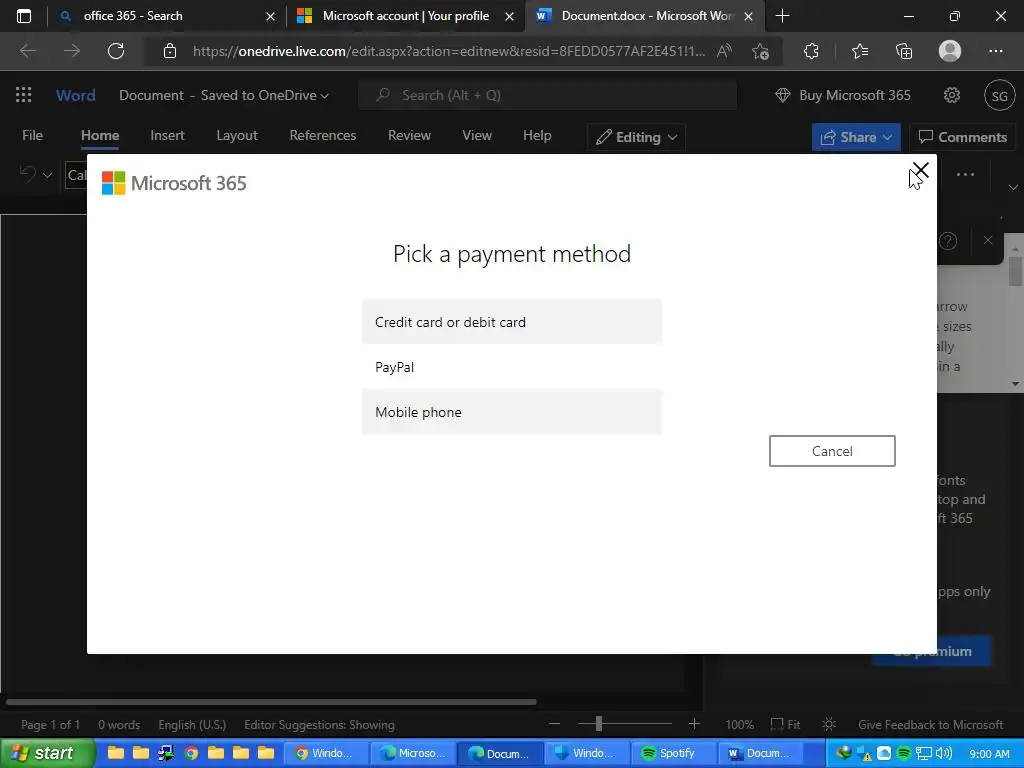The image size is (1024, 768).
Task: Click the browser forward arrow
Action: (72, 51)
